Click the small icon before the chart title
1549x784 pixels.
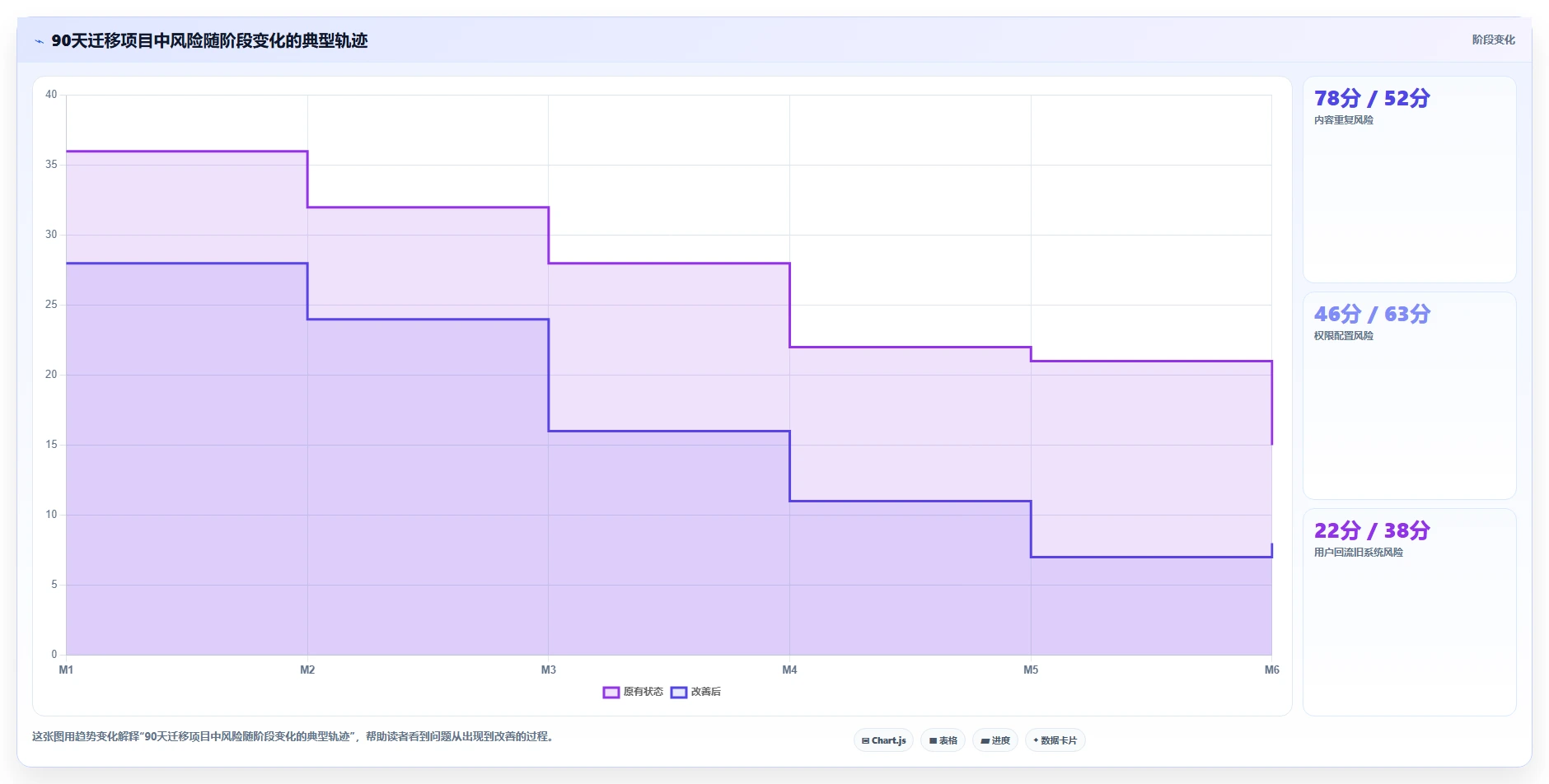[x=39, y=41]
